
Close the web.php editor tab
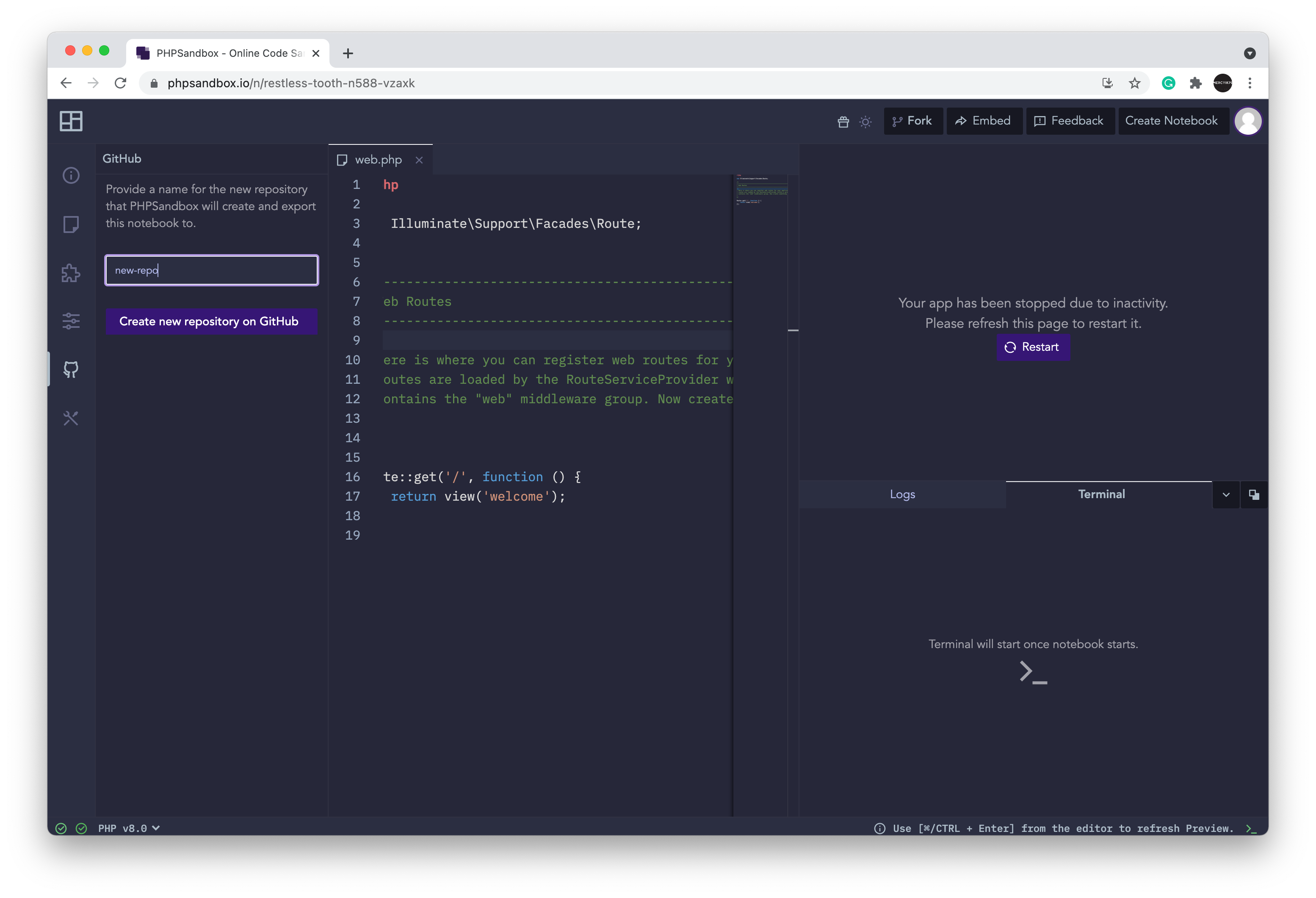point(419,161)
